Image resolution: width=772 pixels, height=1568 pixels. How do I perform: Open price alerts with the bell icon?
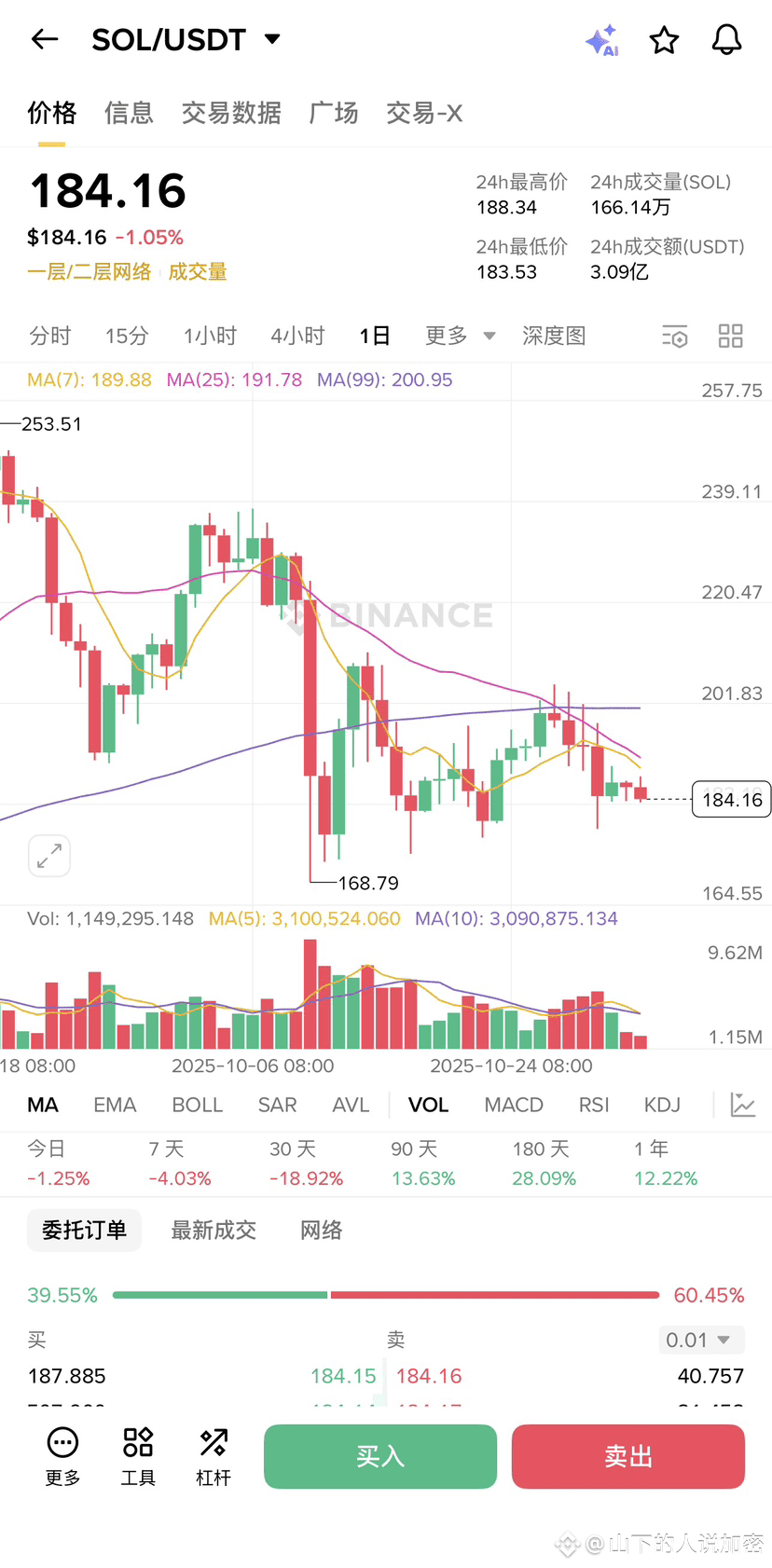tap(726, 40)
